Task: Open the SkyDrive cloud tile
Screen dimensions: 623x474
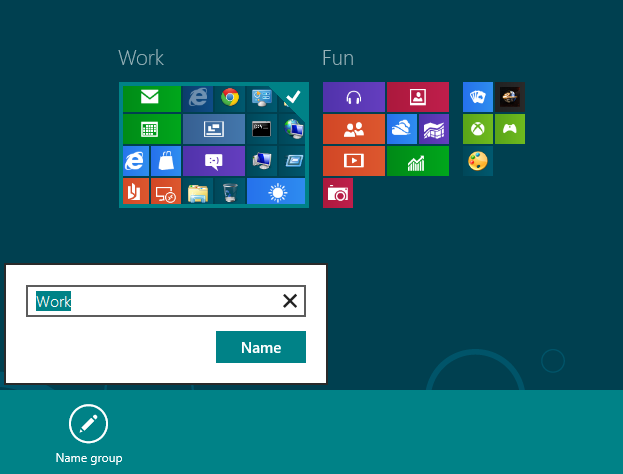Action: click(x=401, y=129)
